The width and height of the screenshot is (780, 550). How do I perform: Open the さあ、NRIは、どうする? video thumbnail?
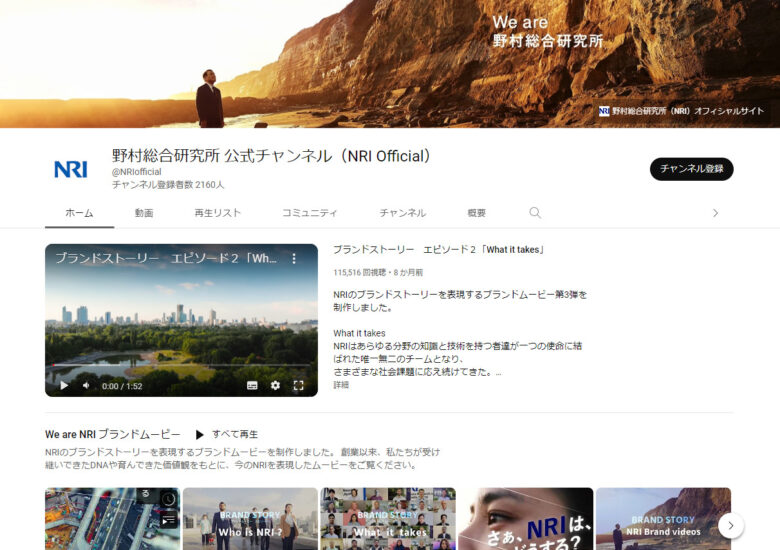click(x=526, y=519)
